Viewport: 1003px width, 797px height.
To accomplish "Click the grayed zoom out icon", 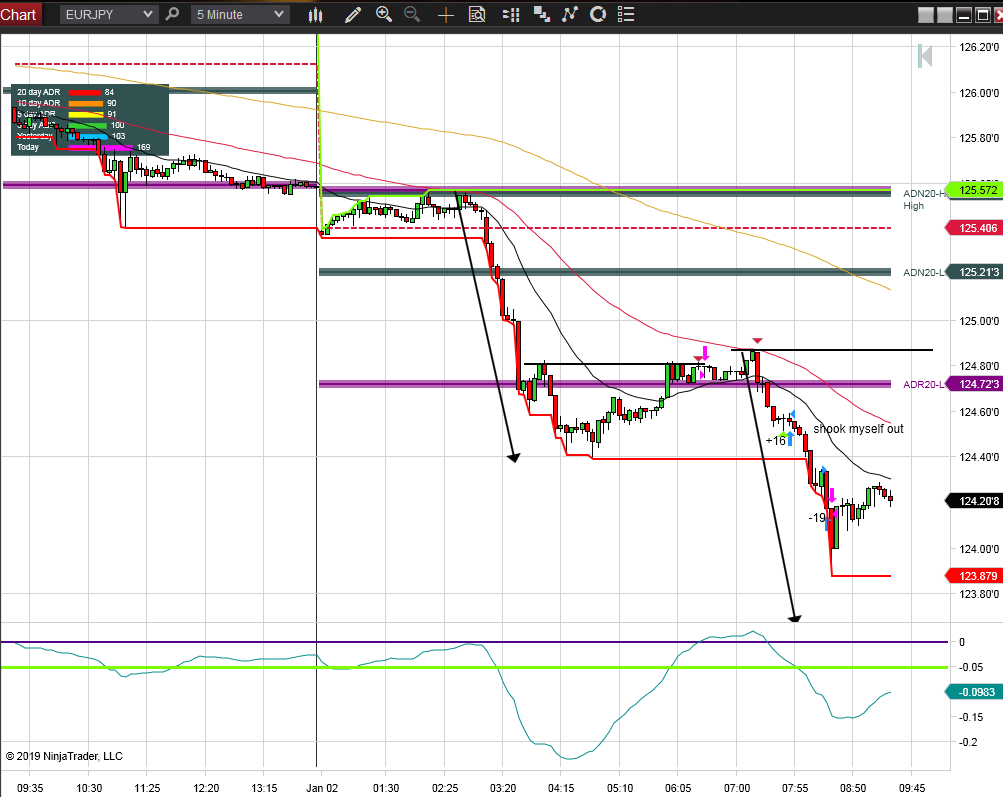I will click(x=412, y=14).
